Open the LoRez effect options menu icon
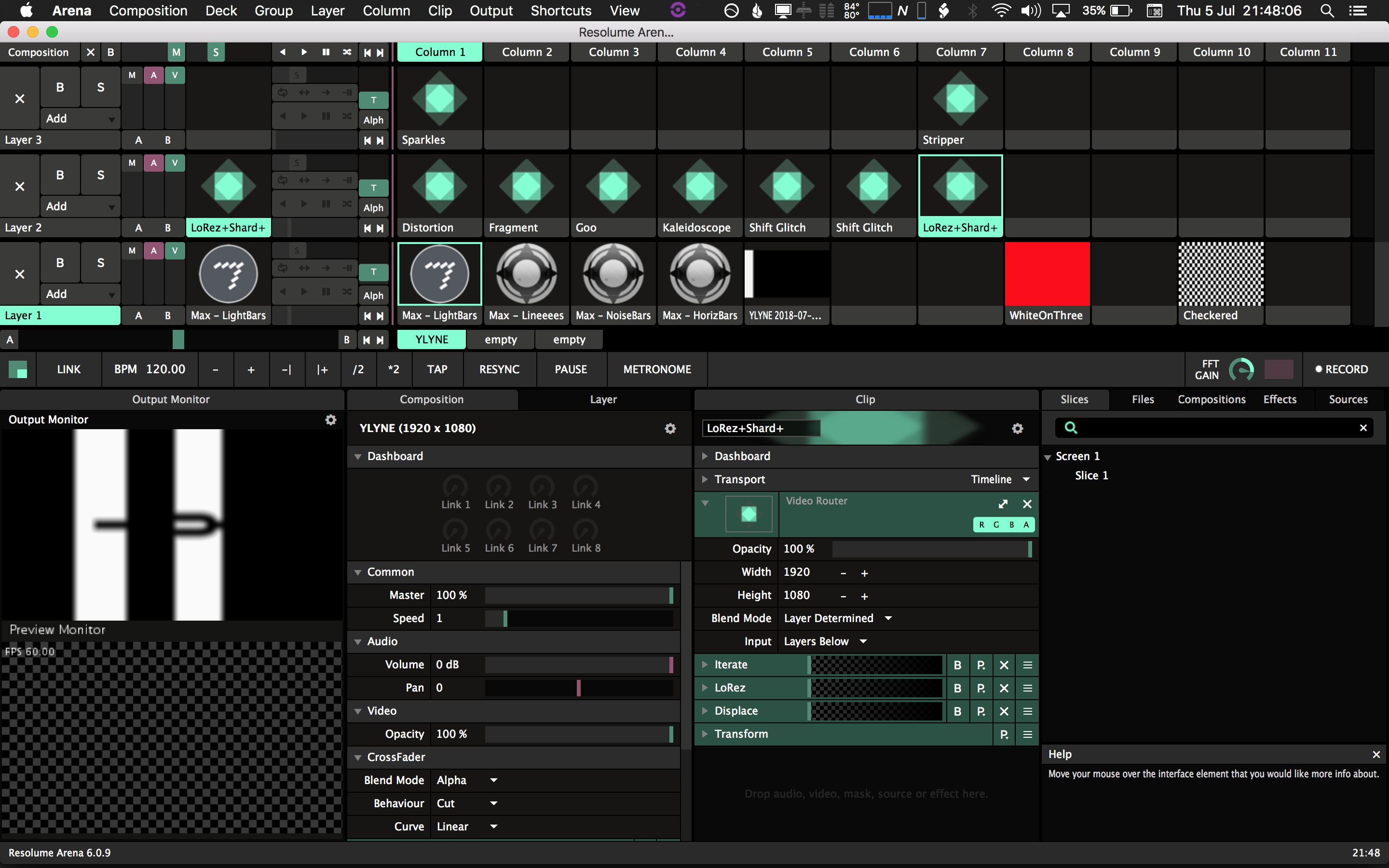This screenshot has width=1389, height=868. pos(1027,688)
